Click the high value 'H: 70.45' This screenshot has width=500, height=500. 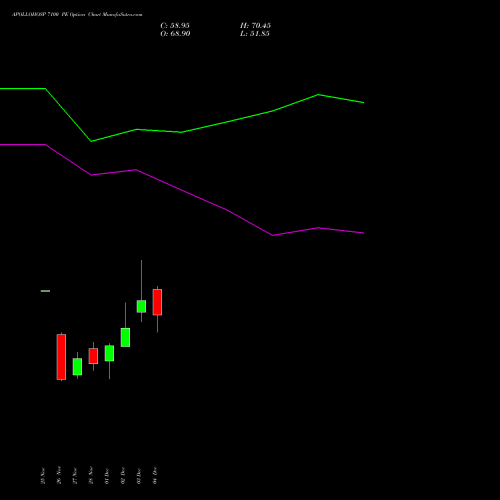(x=255, y=26)
